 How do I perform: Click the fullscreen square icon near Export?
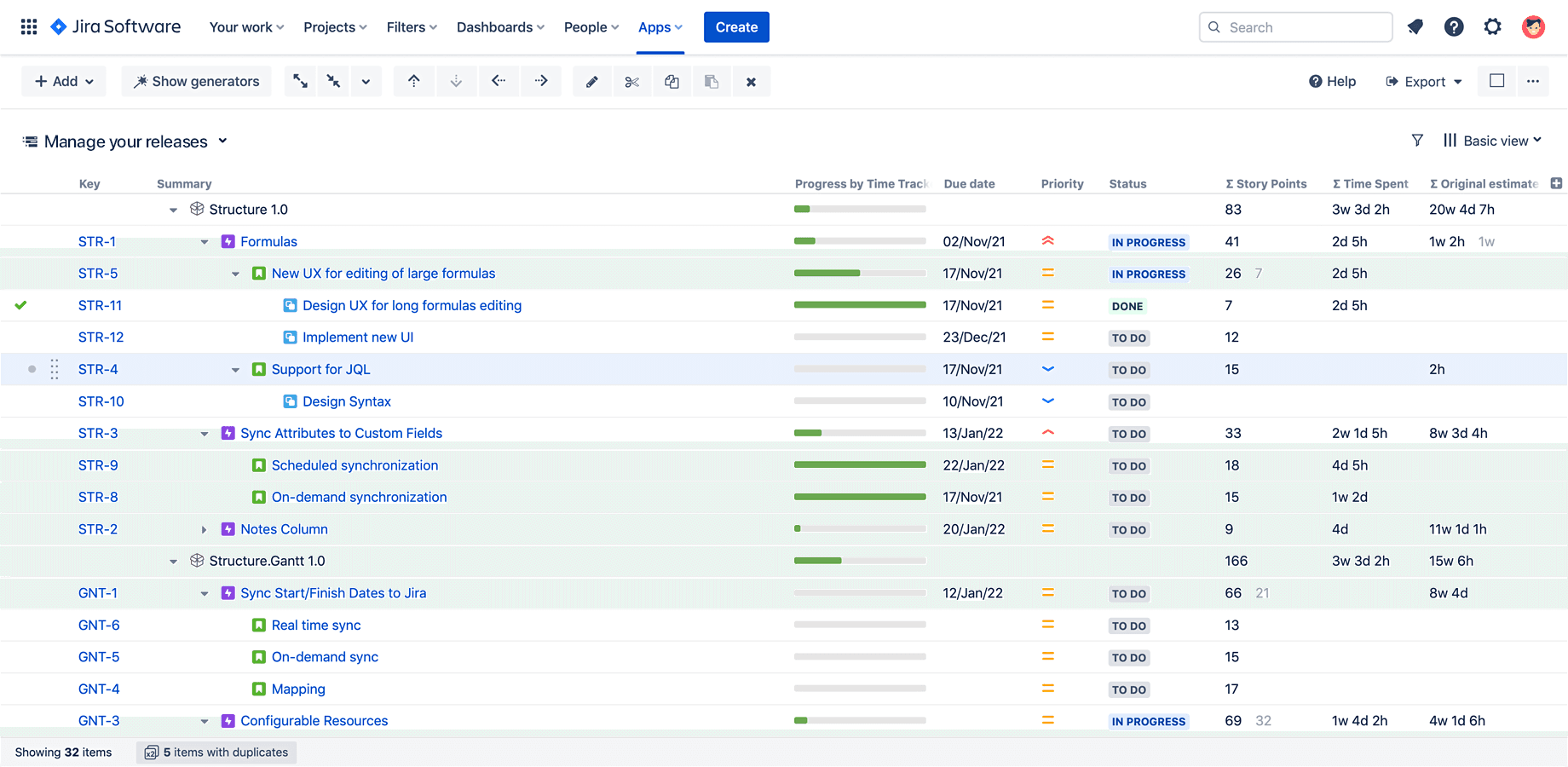pos(1496,81)
